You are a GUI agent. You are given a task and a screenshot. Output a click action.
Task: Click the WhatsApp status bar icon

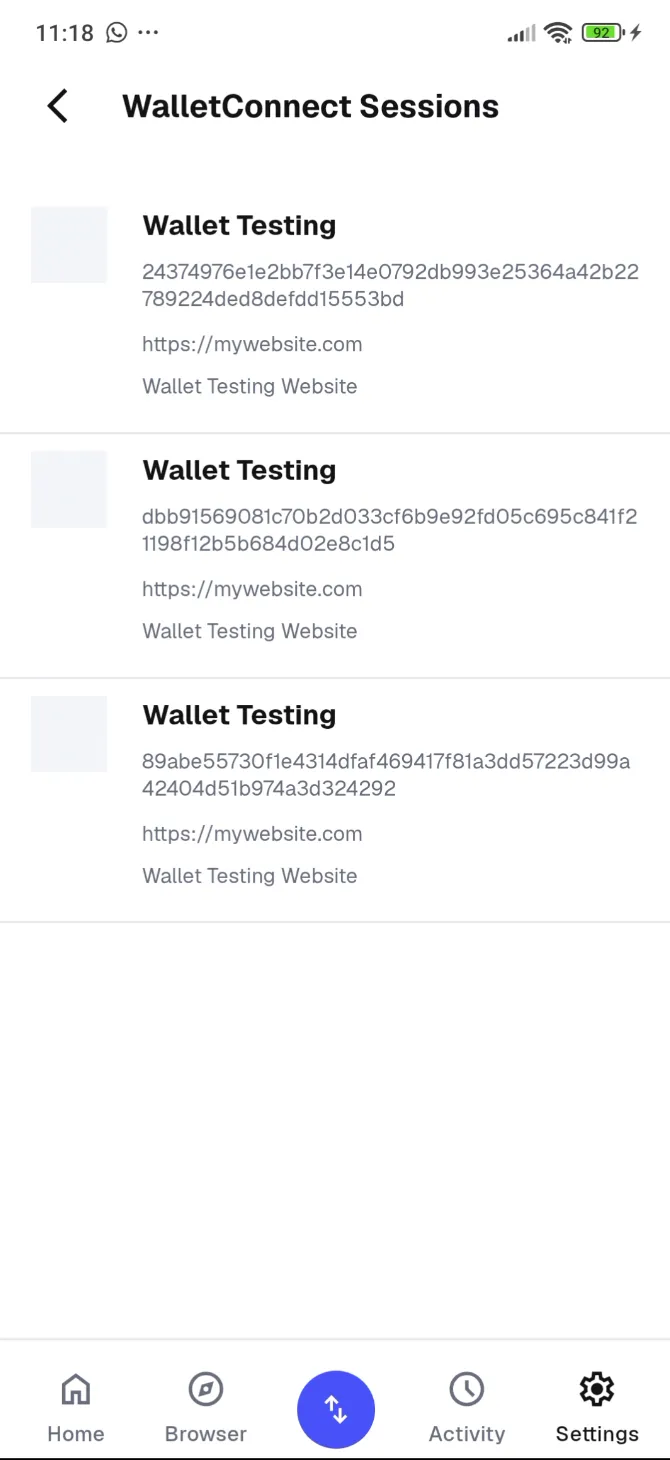tap(115, 33)
